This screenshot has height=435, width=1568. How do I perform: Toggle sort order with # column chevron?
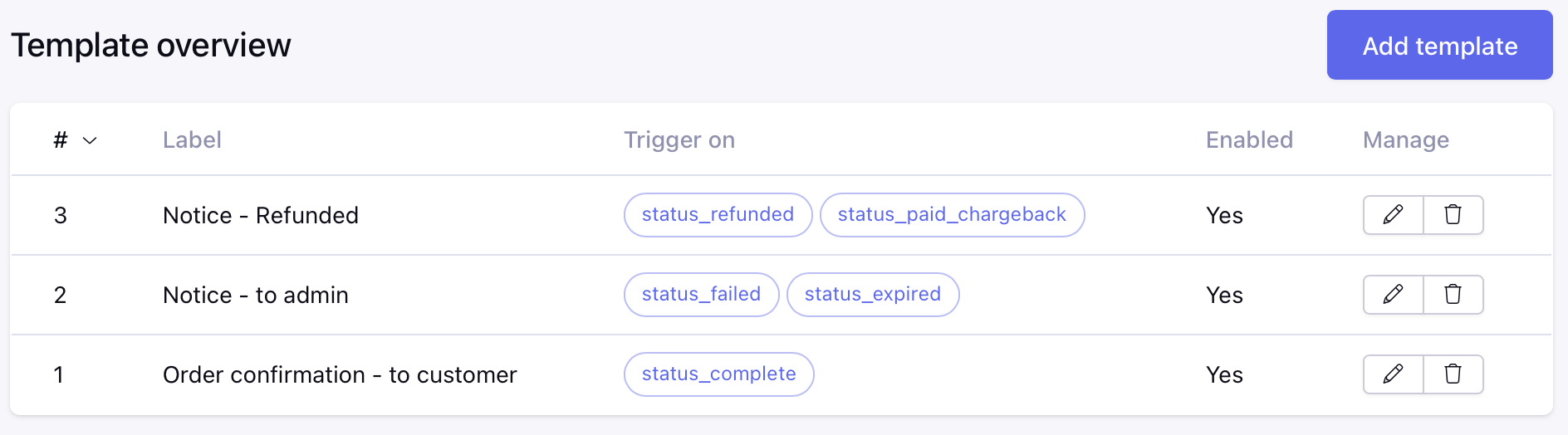tap(90, 140)
